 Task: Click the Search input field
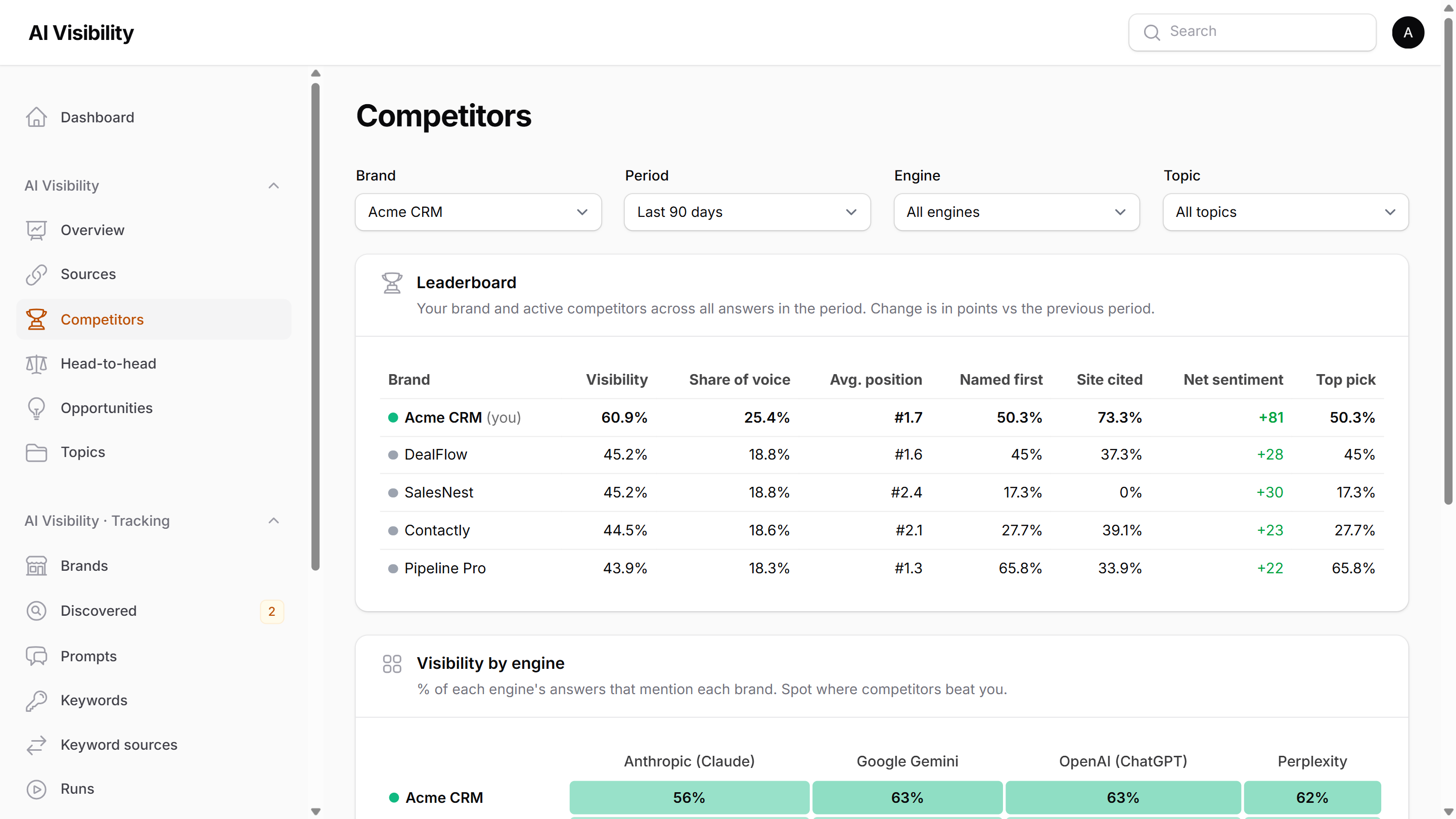[1252, 32]
